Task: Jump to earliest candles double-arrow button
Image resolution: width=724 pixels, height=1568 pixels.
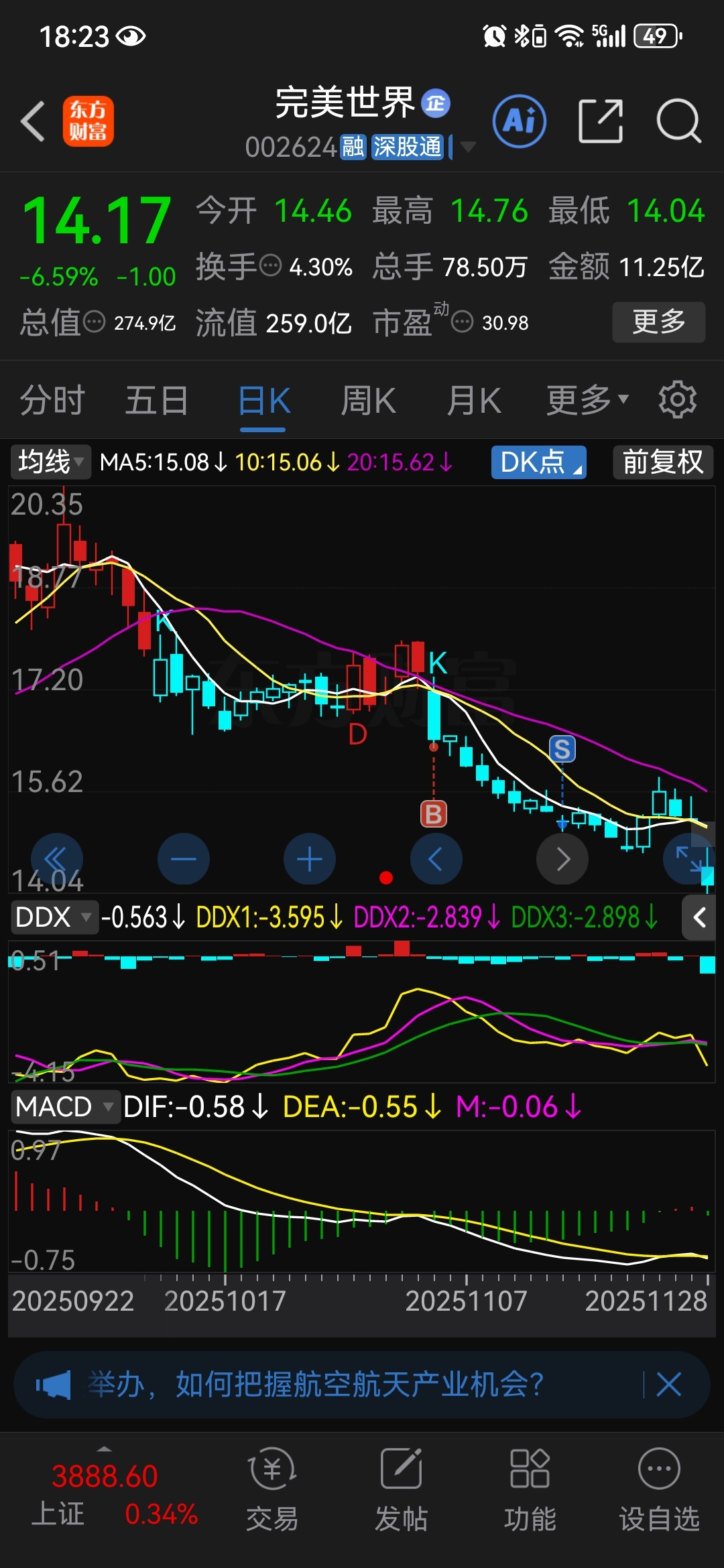Action: pos(57,859)
